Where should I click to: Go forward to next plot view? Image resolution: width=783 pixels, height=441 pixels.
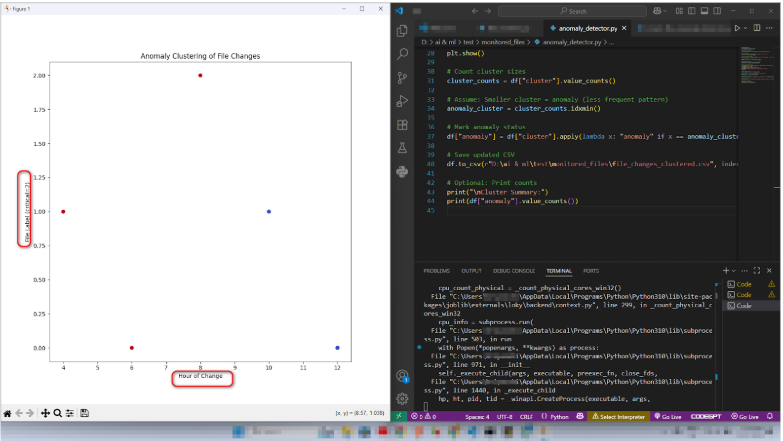[30, 413]
